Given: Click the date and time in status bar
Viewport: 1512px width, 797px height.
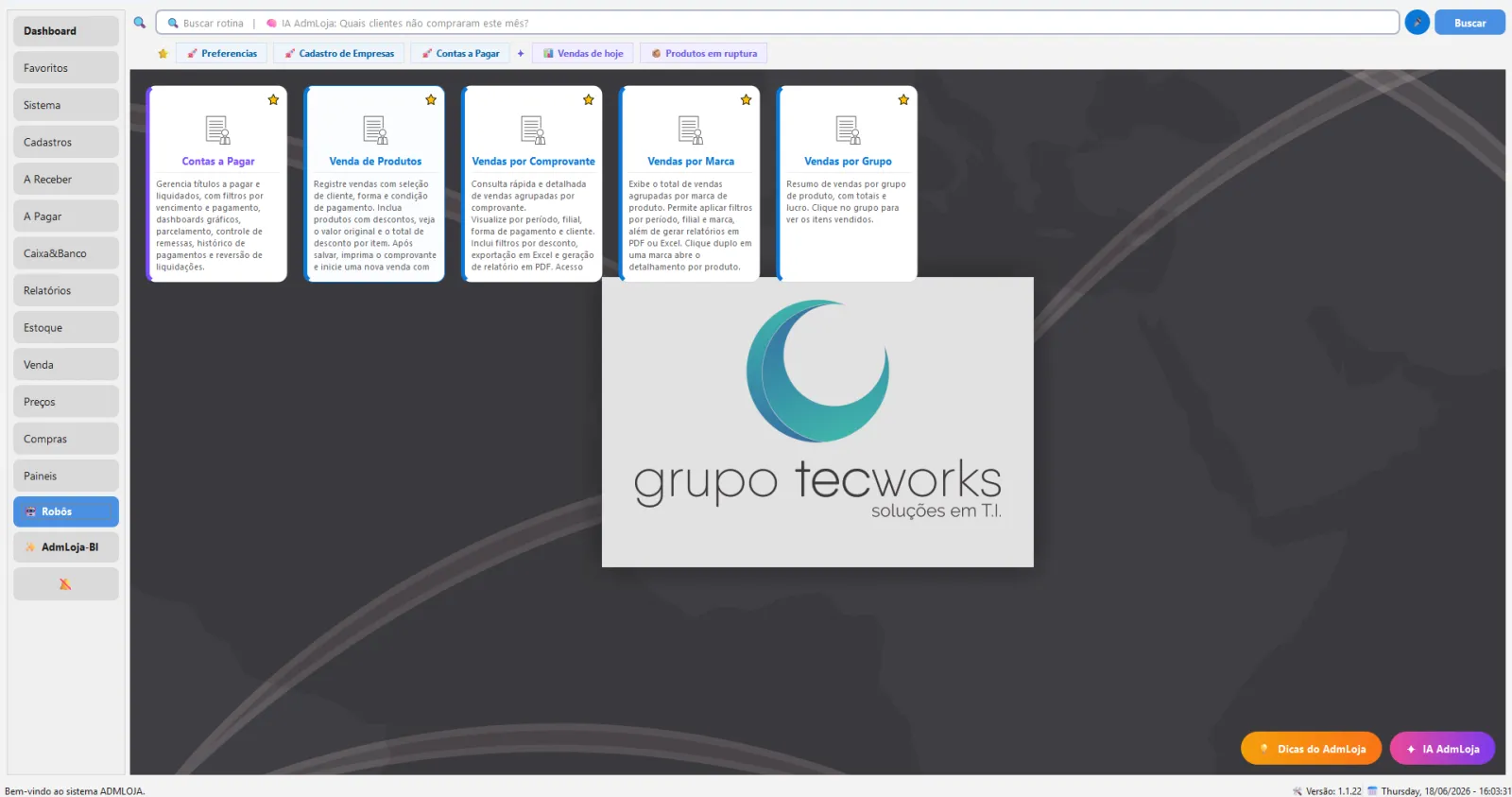Looking at the screenshot, I should (x=1439, y=791).
